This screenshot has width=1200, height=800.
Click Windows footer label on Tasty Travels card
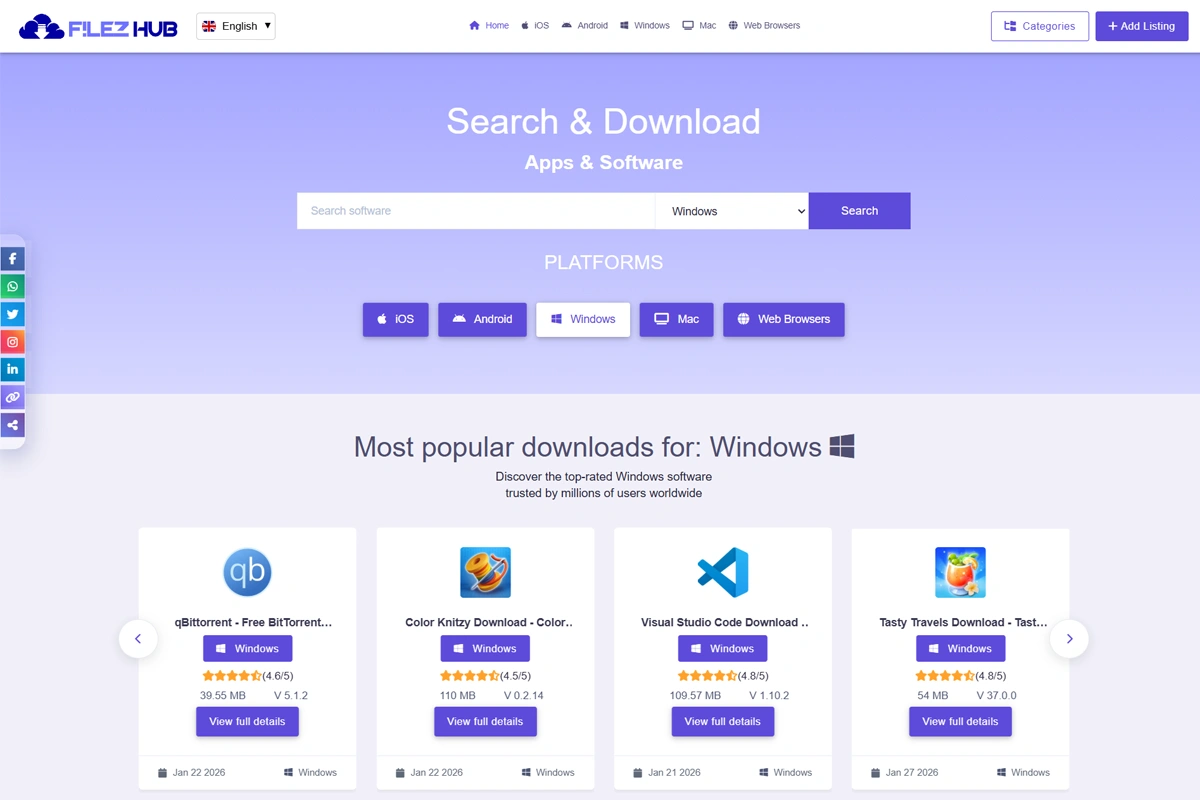coord(1023,773)
